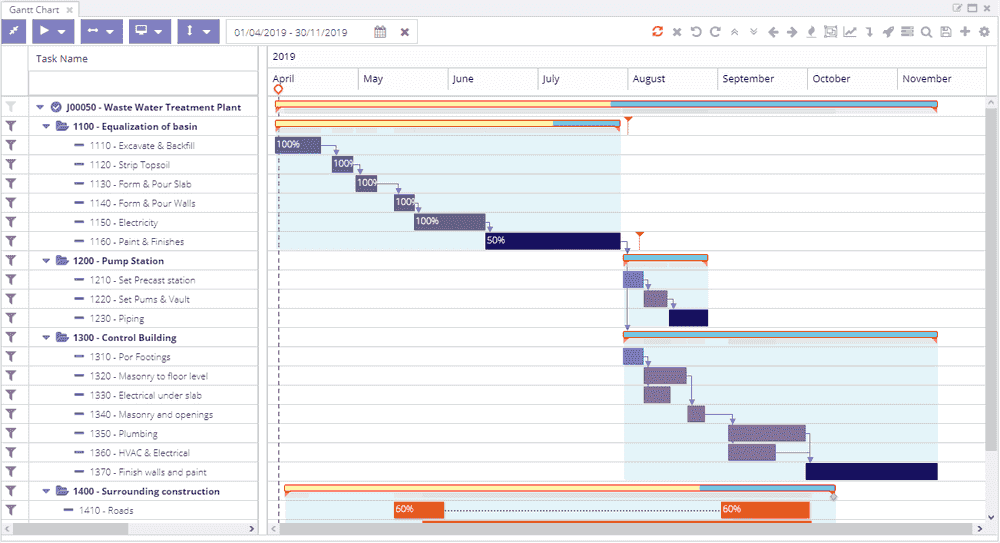Click the magnifier search icon
The width and height of the screenshot is (1000, 543).
click(927, 32)
